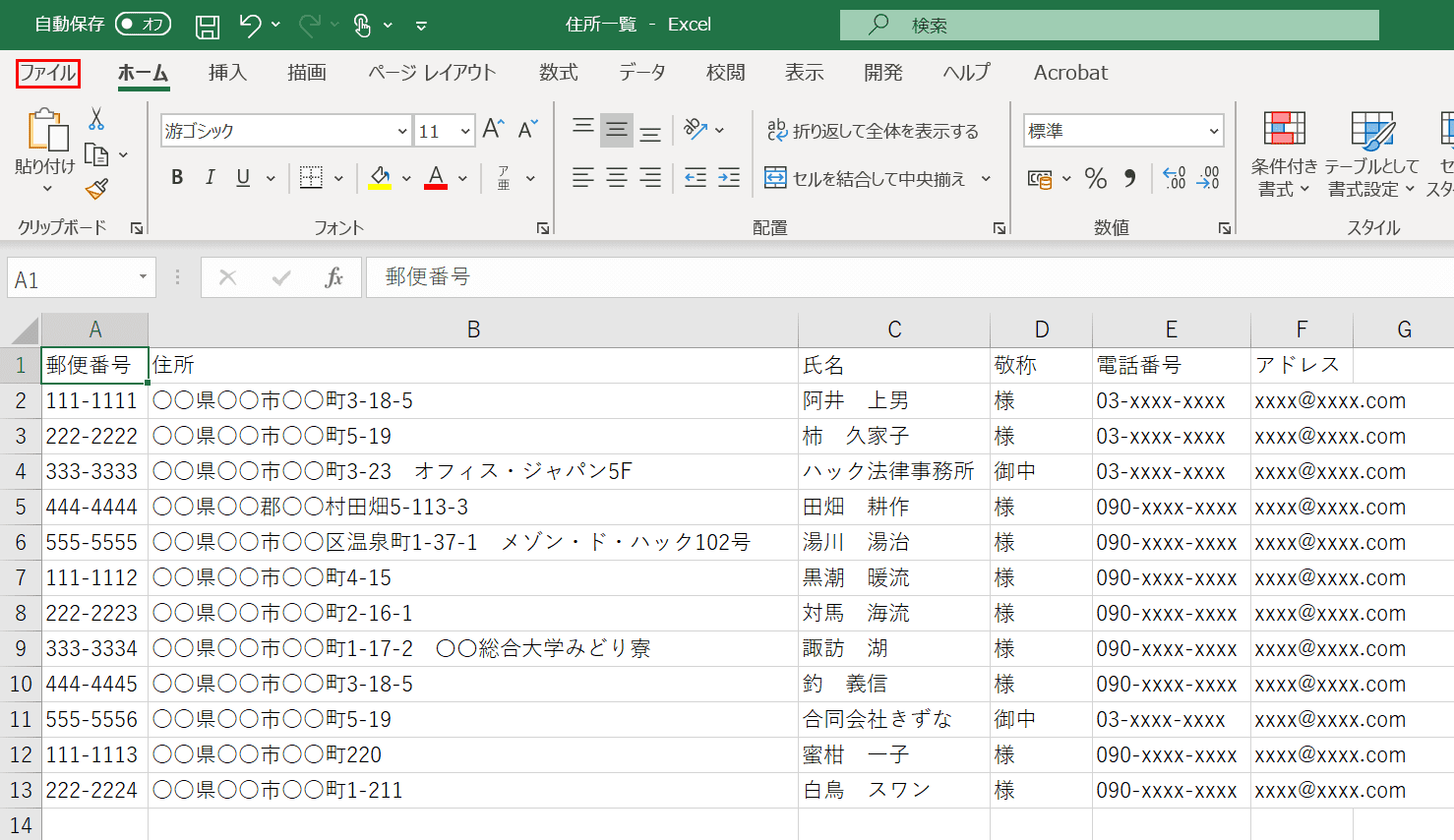Screen dimensions: 1454x840
Task: Click the Save floppy disk icon
Action: coord(208,26)
